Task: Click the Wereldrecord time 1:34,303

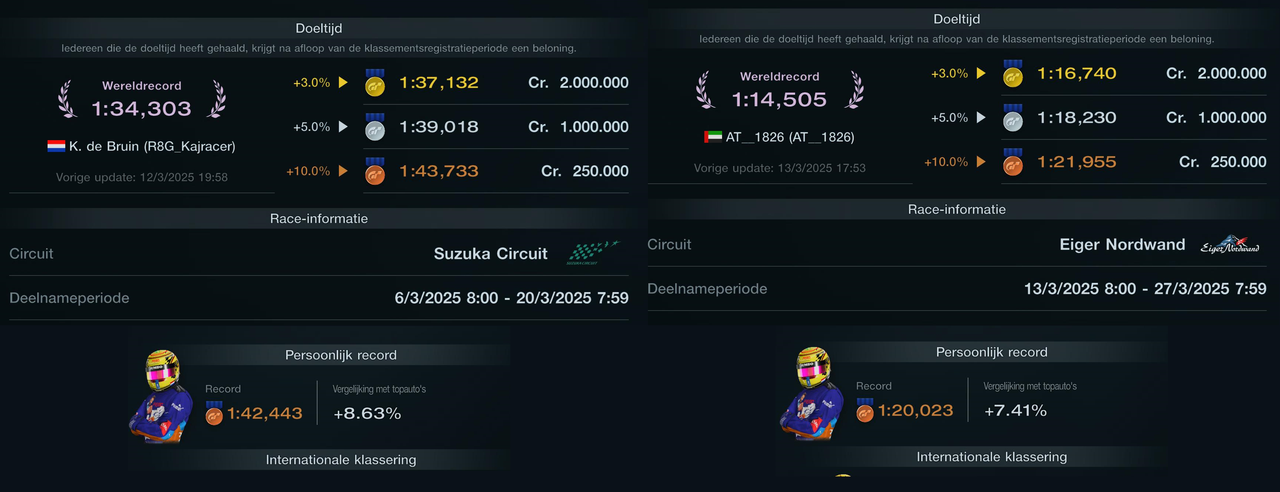Action: (141, 109)
